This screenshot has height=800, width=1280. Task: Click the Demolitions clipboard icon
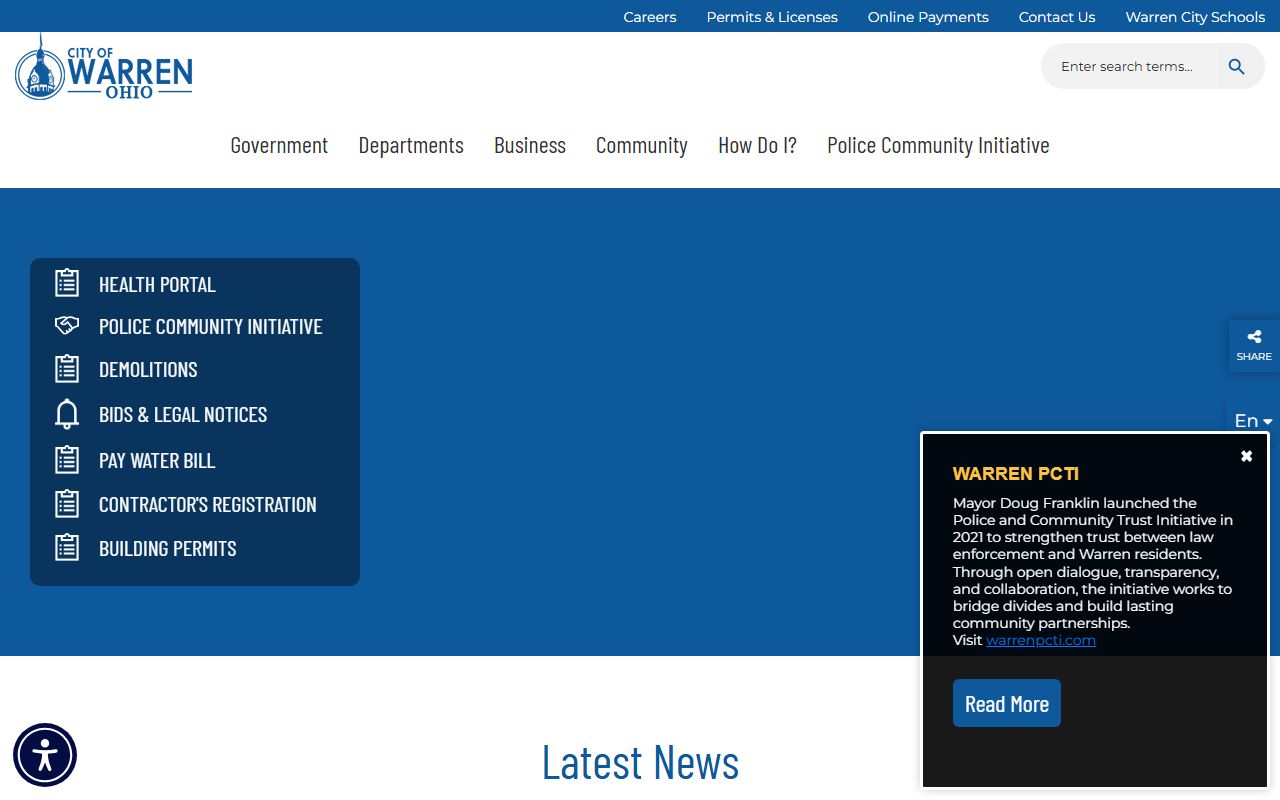(x=67, y=369)
